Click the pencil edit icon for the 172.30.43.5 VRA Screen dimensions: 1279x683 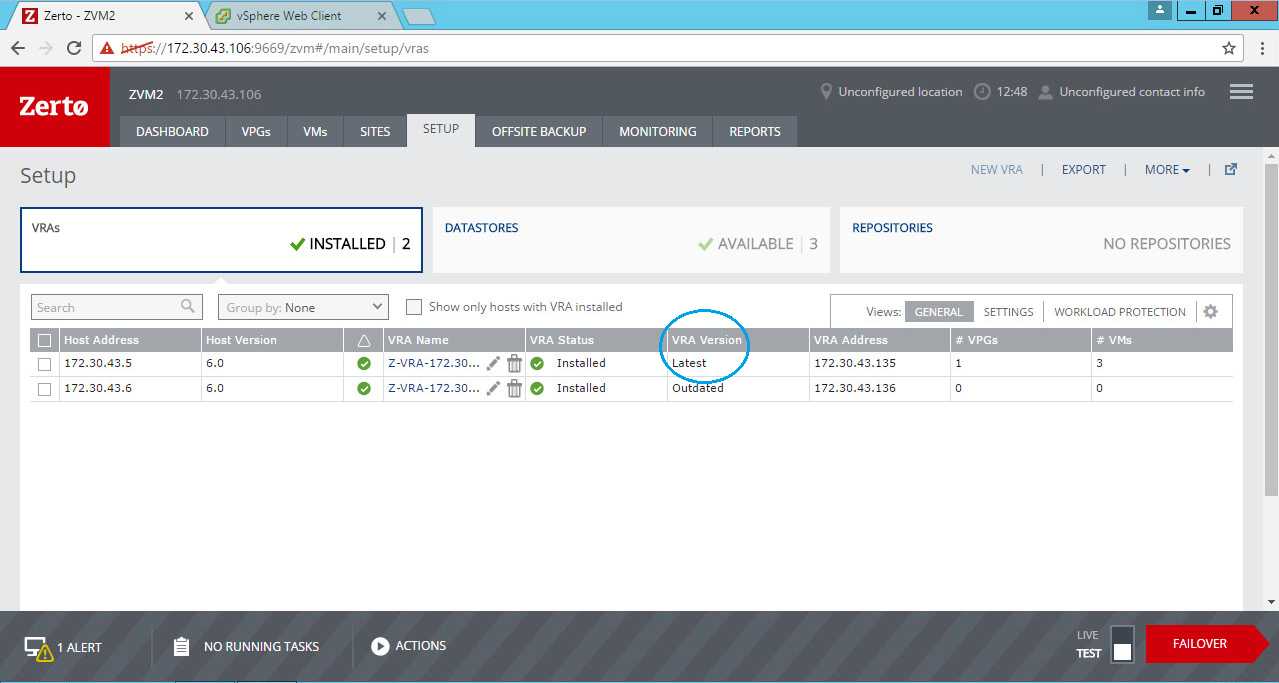493,363
